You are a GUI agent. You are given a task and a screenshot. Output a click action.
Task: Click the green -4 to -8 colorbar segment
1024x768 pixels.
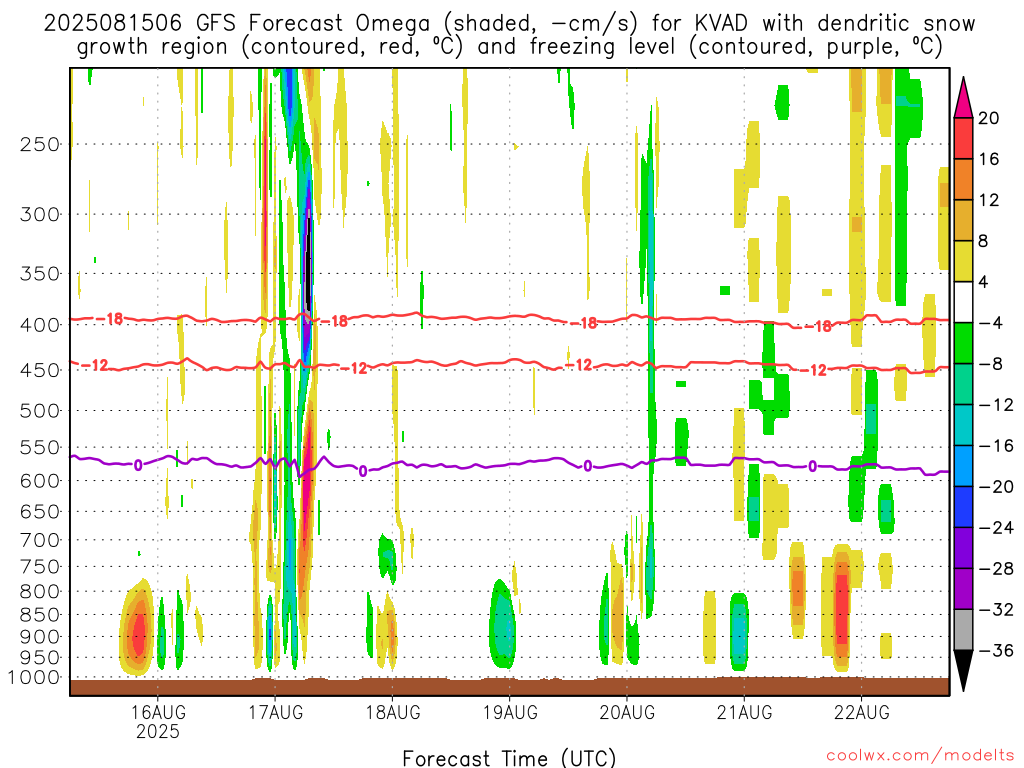click(963, 343)
